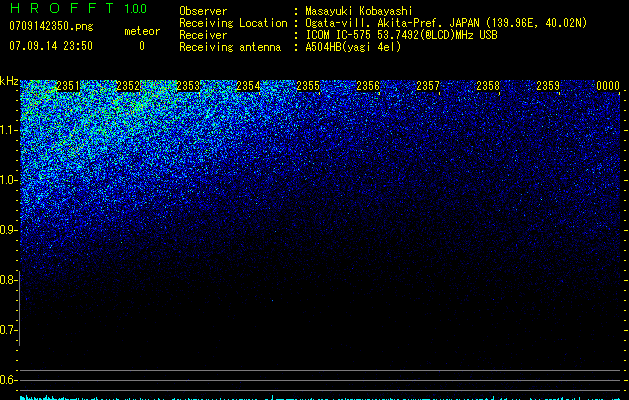Click the Receiving antenna field label
The image size is (629, 400).
[230, 47]
